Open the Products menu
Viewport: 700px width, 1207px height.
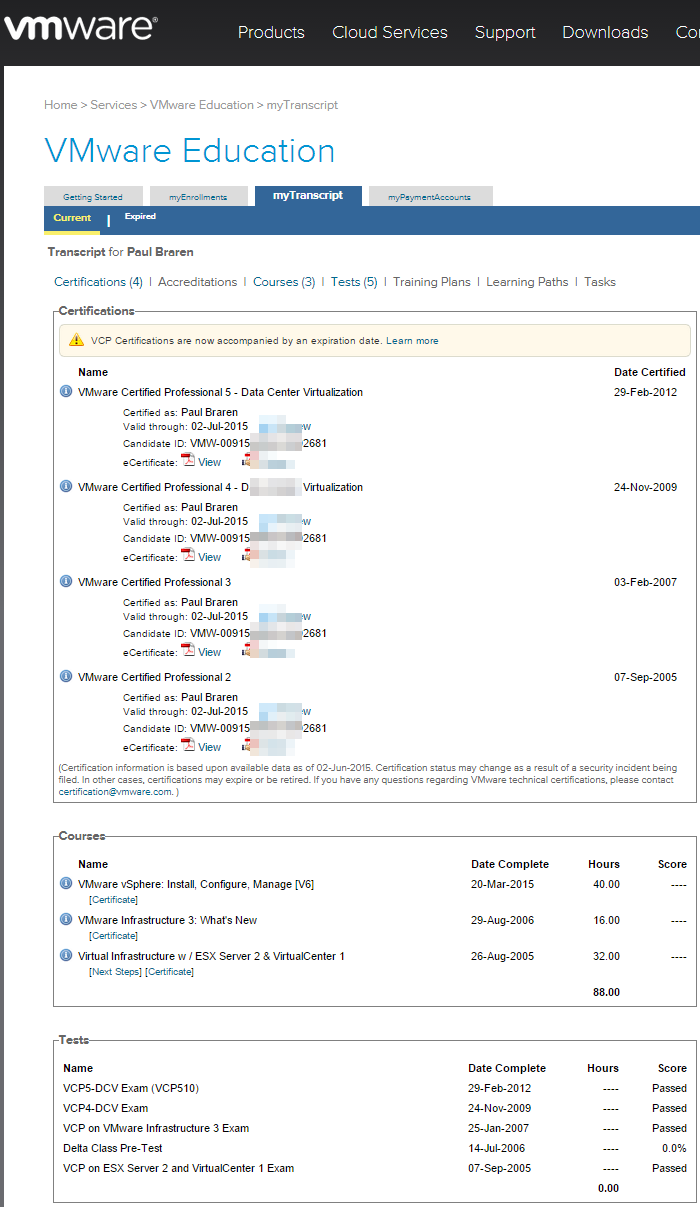pos(271,32)
